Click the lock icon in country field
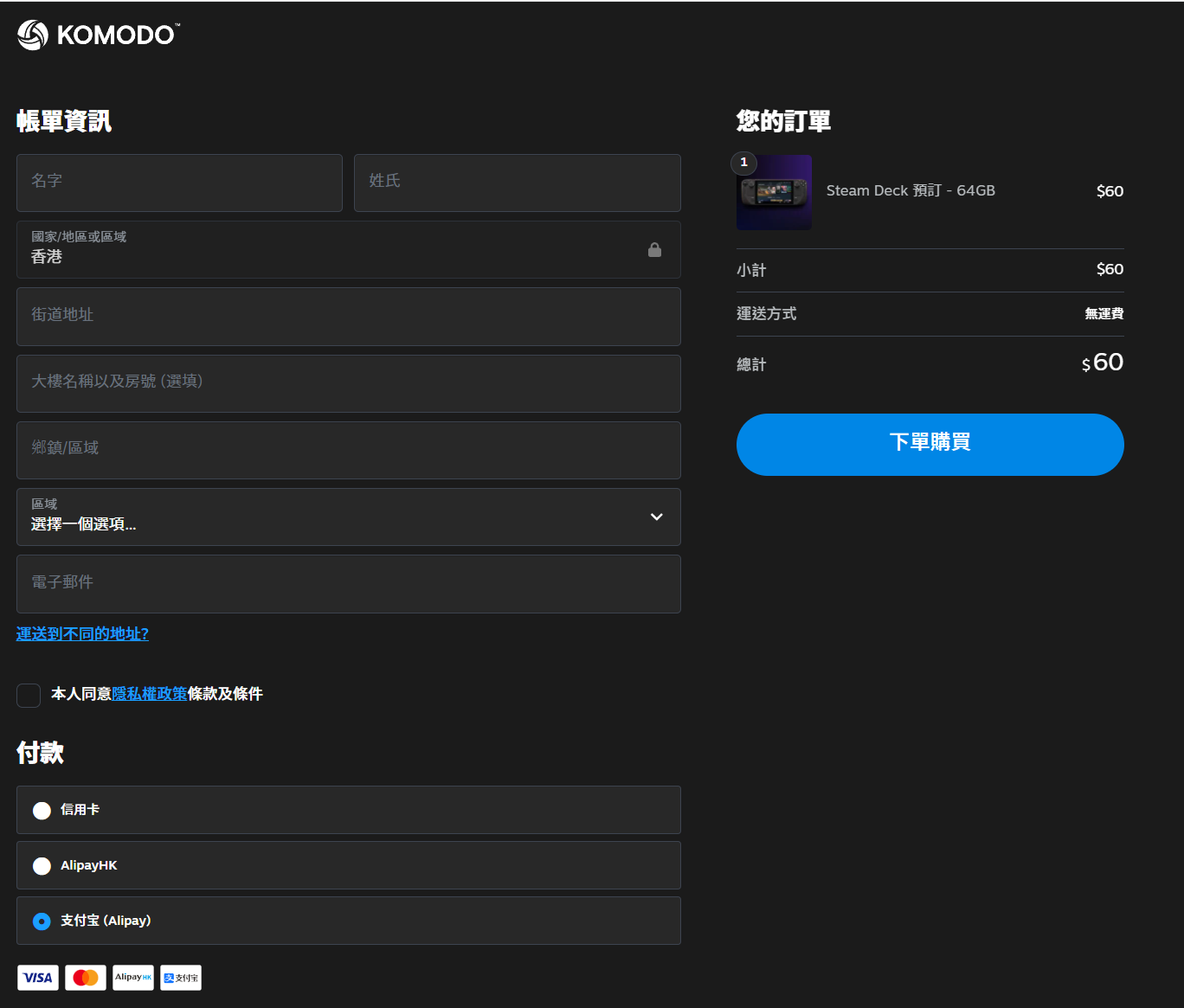 pyautogui.click(x=654, y=250)
